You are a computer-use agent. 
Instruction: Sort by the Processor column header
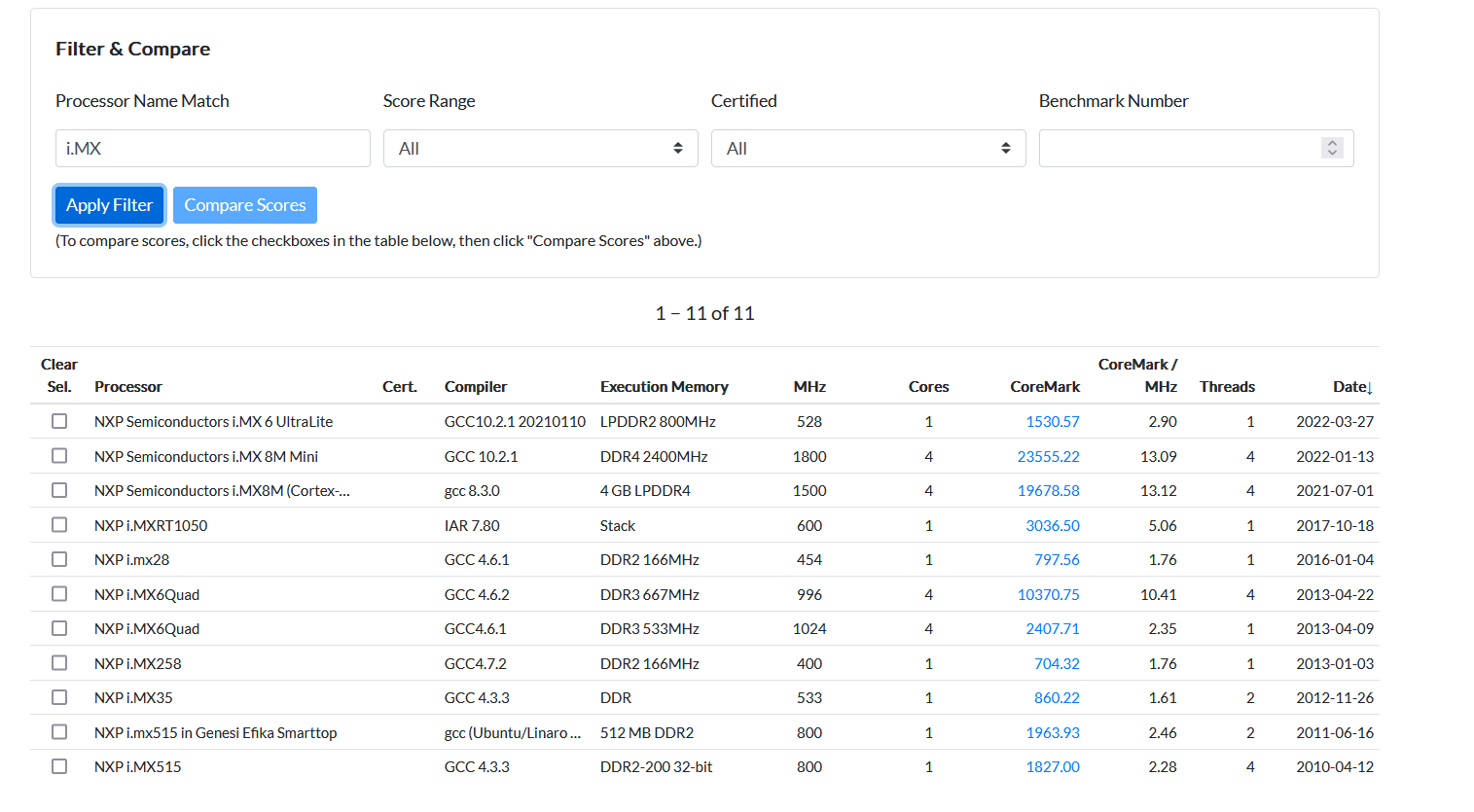pyautogui.click(x=128, y=387)
